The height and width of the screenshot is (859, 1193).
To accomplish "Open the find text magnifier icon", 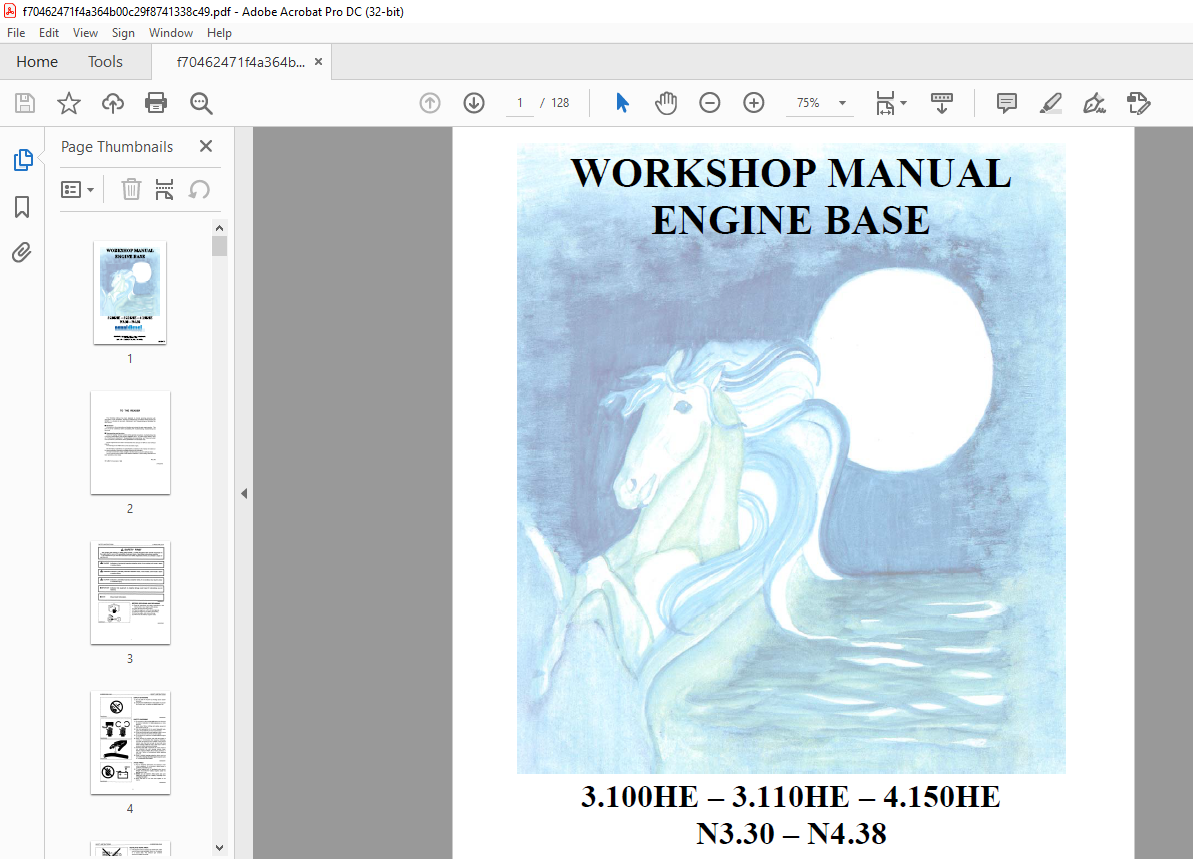I will (x=201, y=103).
